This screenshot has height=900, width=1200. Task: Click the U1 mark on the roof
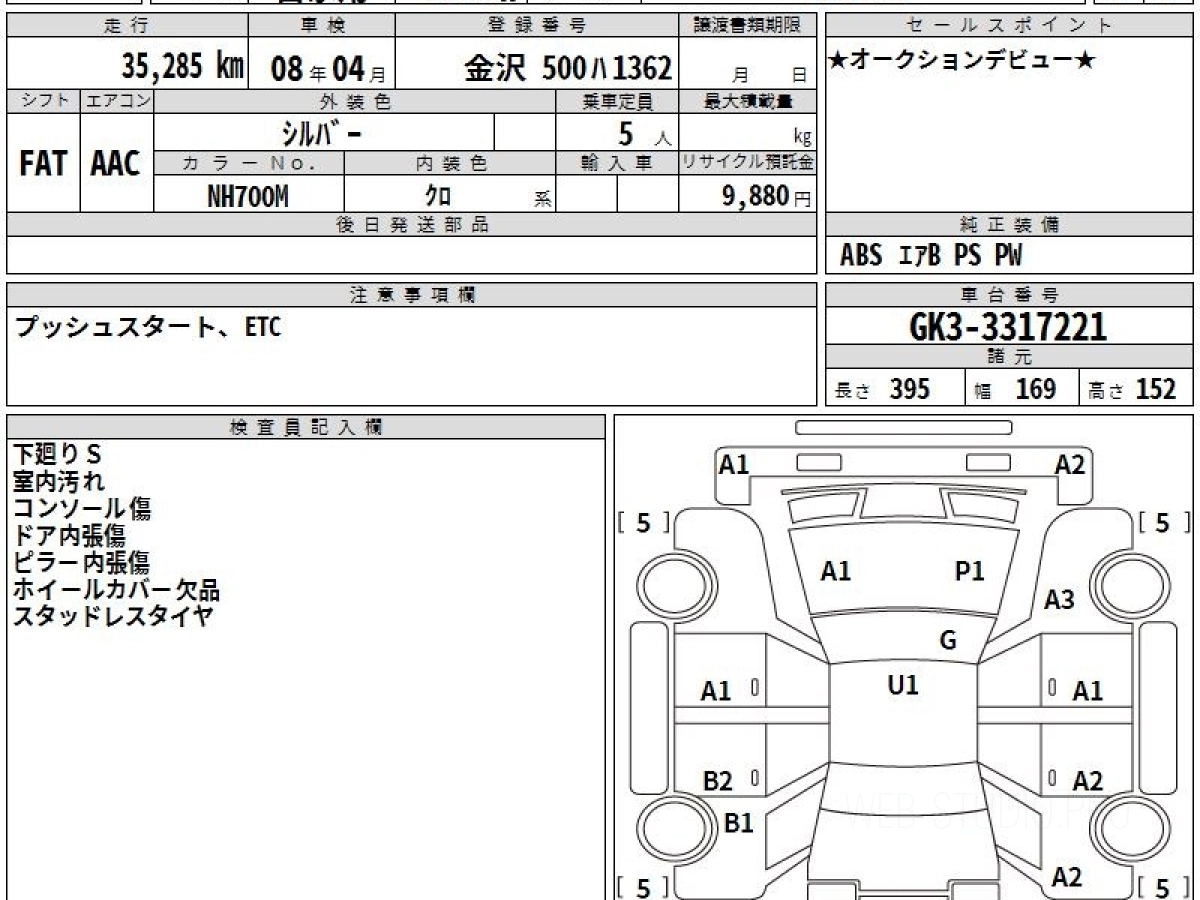click(902, 685)
